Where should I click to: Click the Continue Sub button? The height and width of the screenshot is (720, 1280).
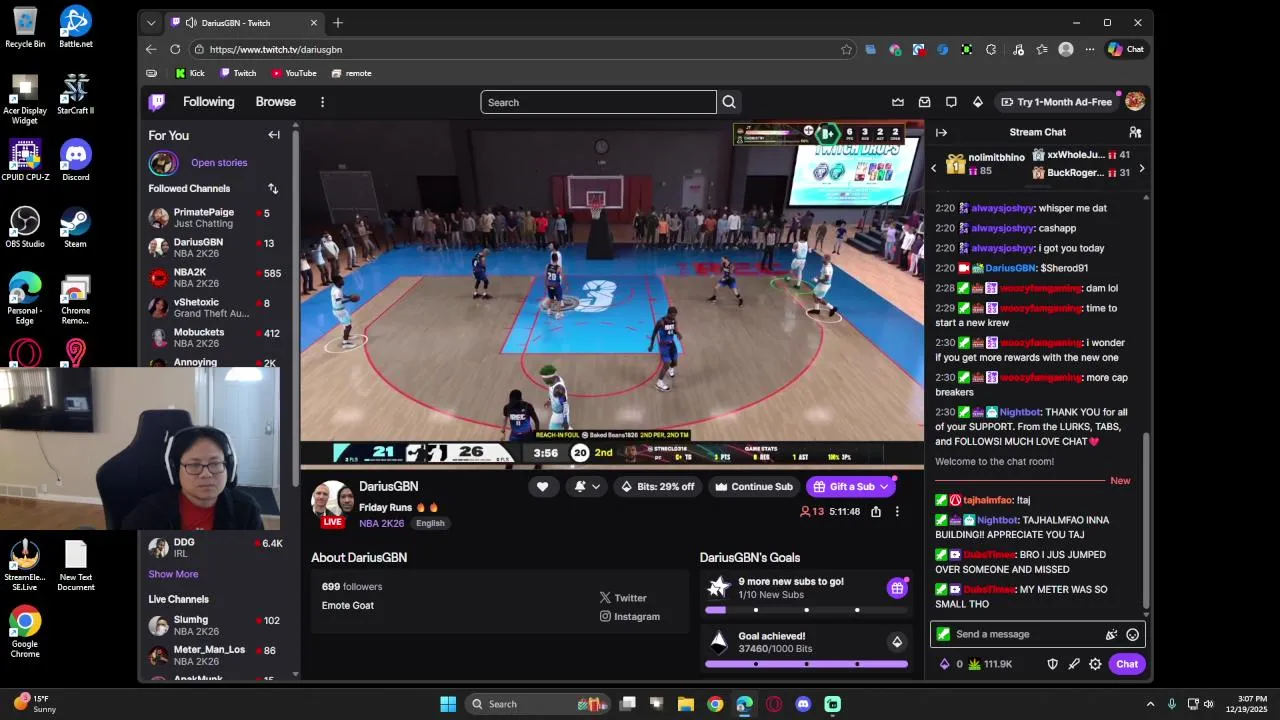point(754,487)
